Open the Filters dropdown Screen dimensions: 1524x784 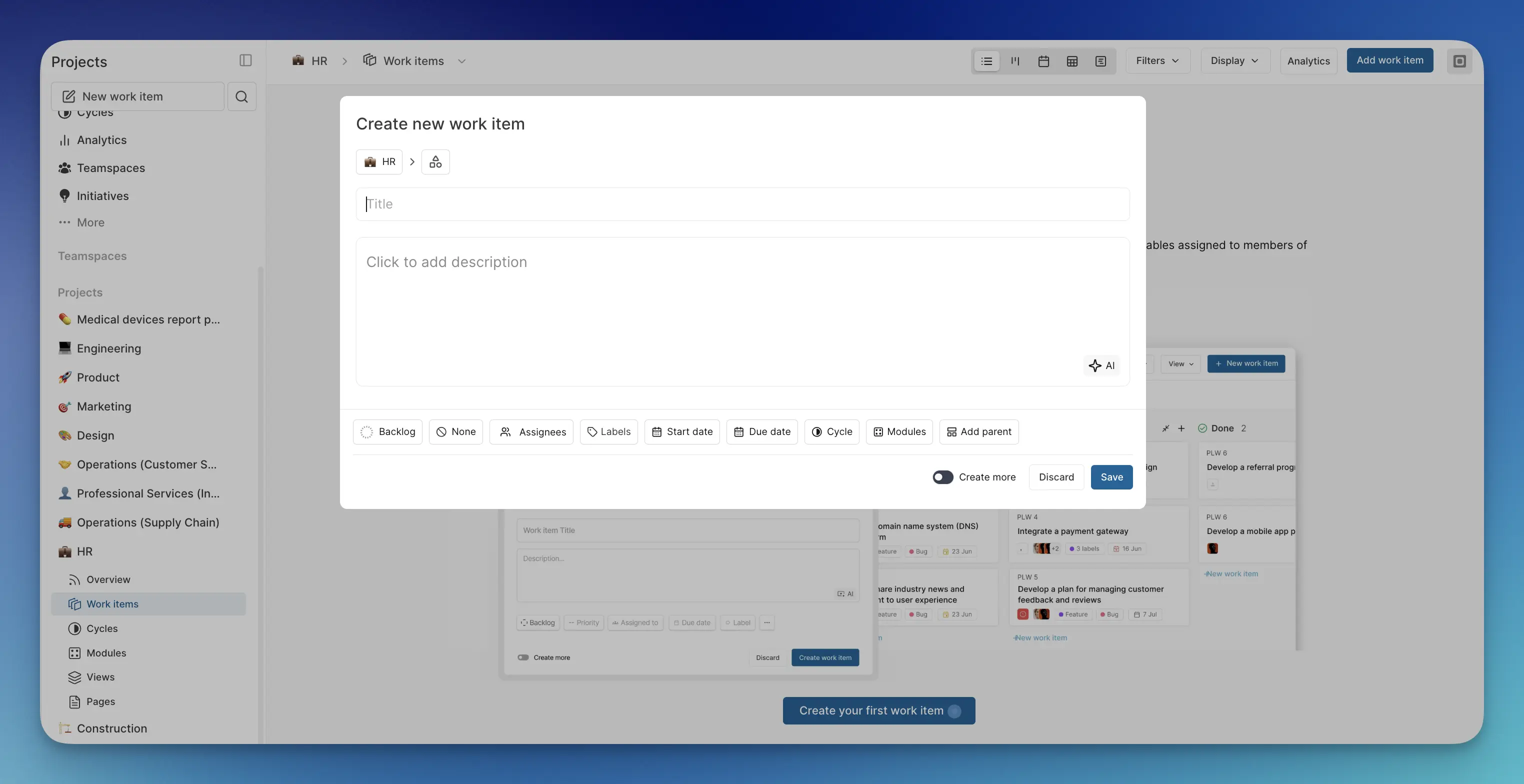coord(1158,61)
